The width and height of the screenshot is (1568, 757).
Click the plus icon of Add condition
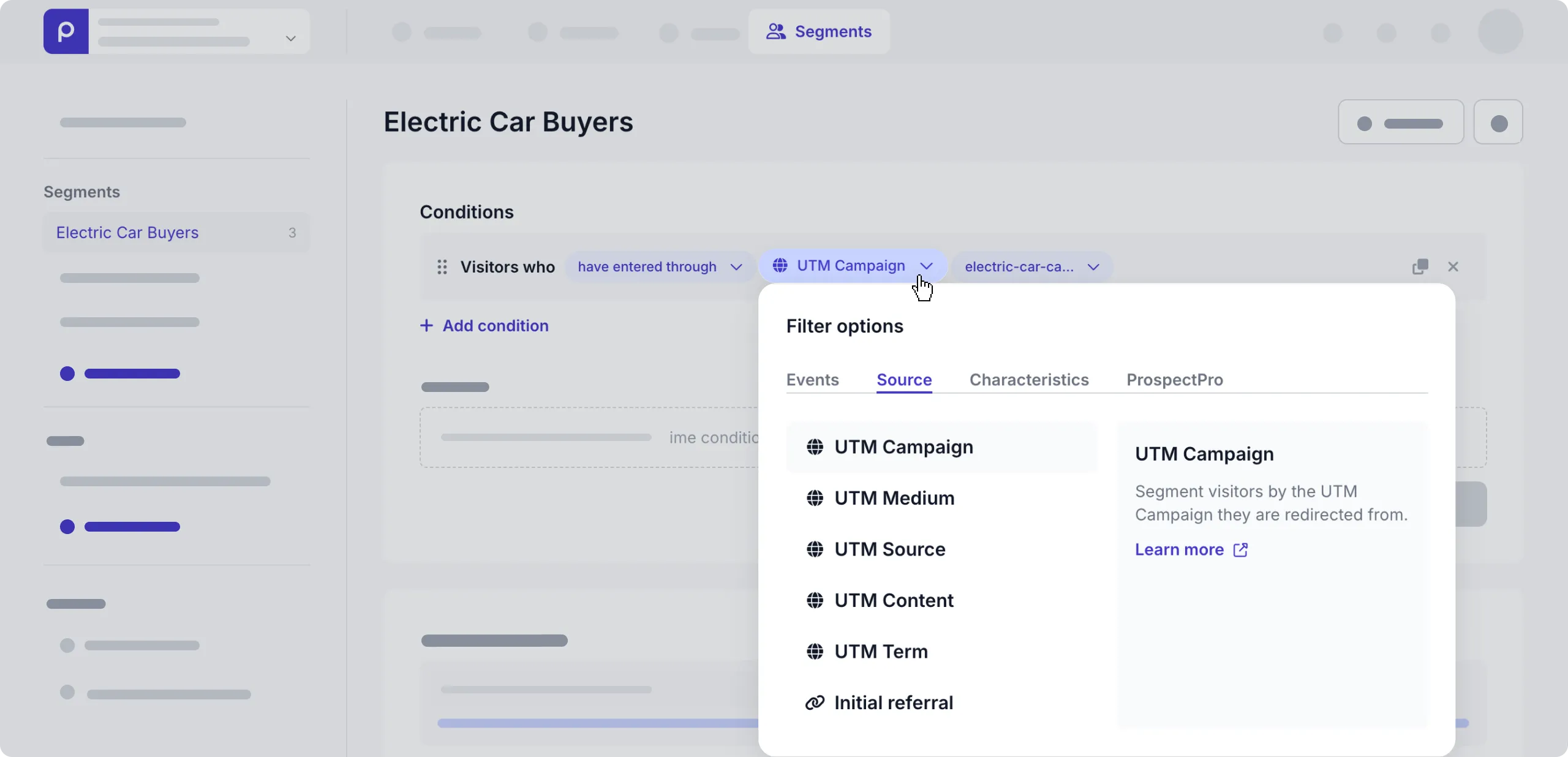426,326
